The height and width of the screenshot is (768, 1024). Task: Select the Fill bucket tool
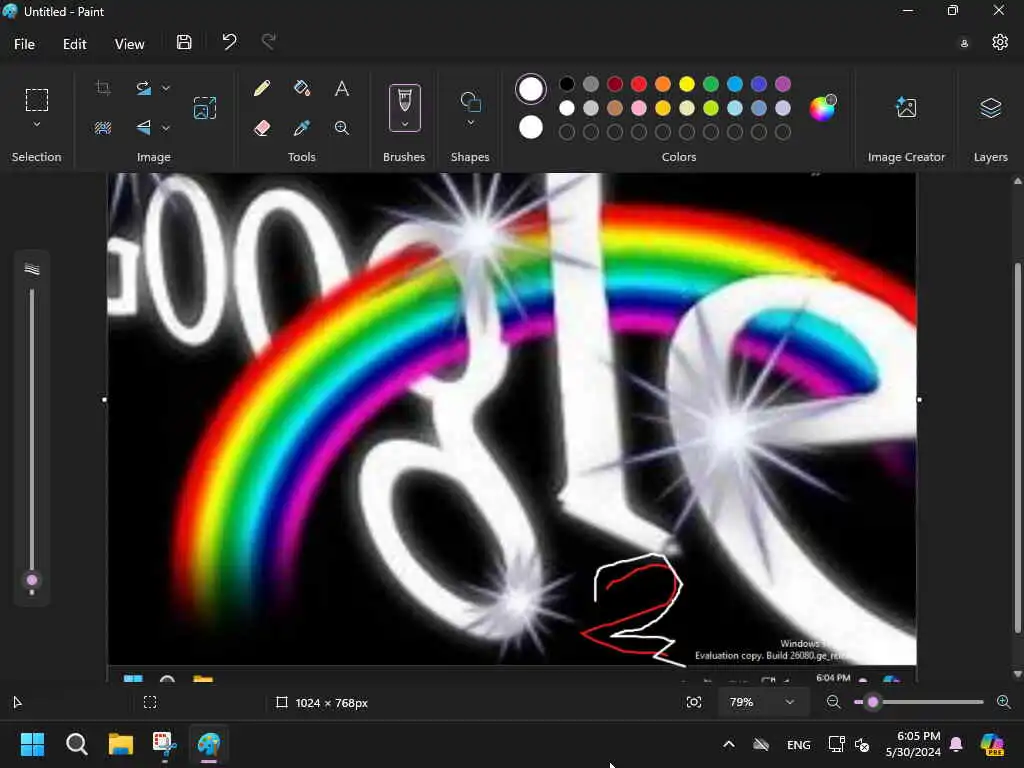(302, 88)
